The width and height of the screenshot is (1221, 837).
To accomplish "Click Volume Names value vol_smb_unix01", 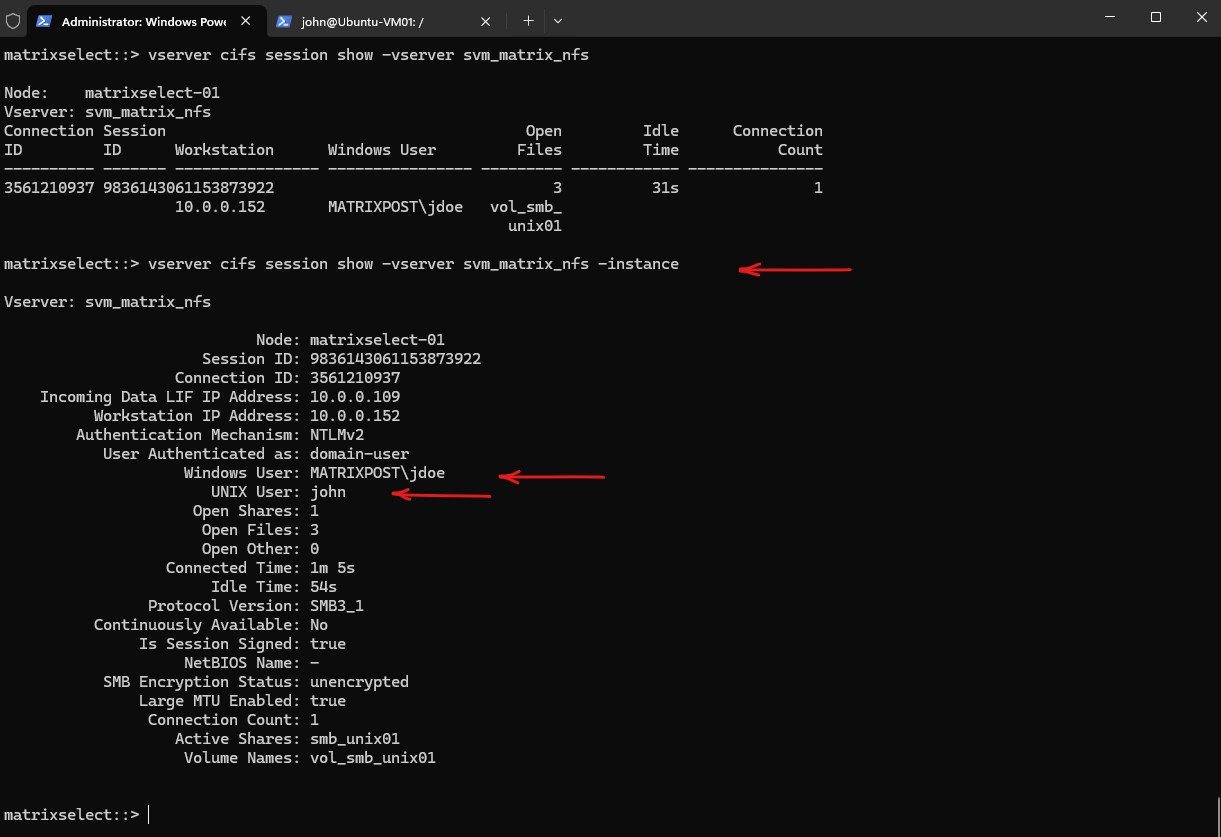I will click(373, 758).
